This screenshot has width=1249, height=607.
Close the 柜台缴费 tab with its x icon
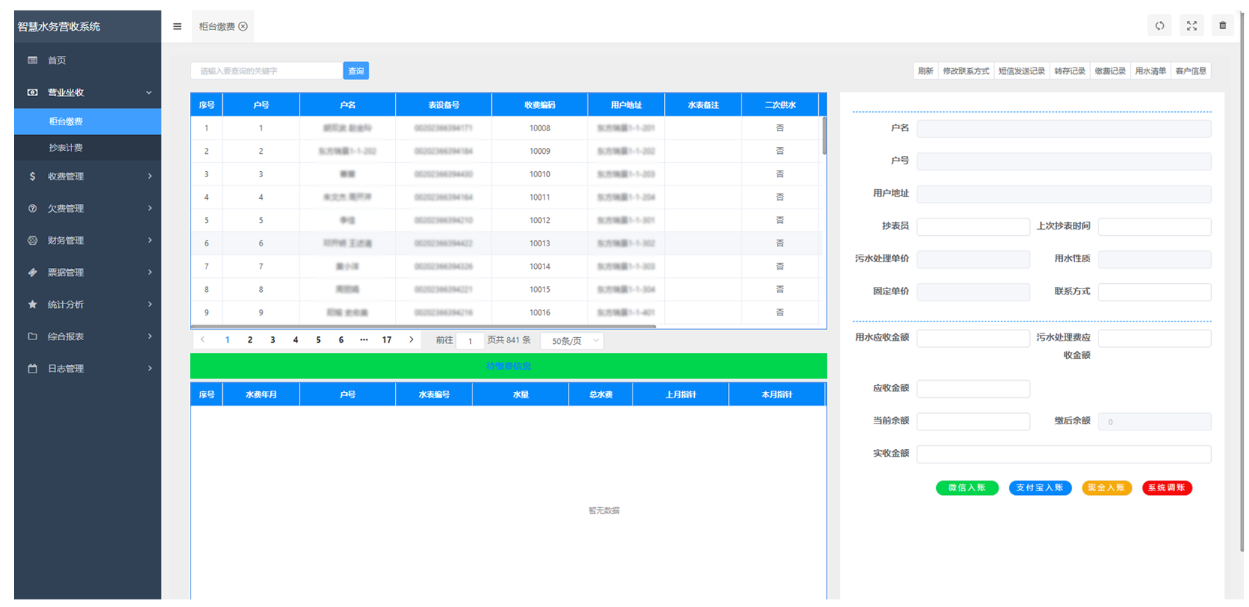tap(243, 27)
